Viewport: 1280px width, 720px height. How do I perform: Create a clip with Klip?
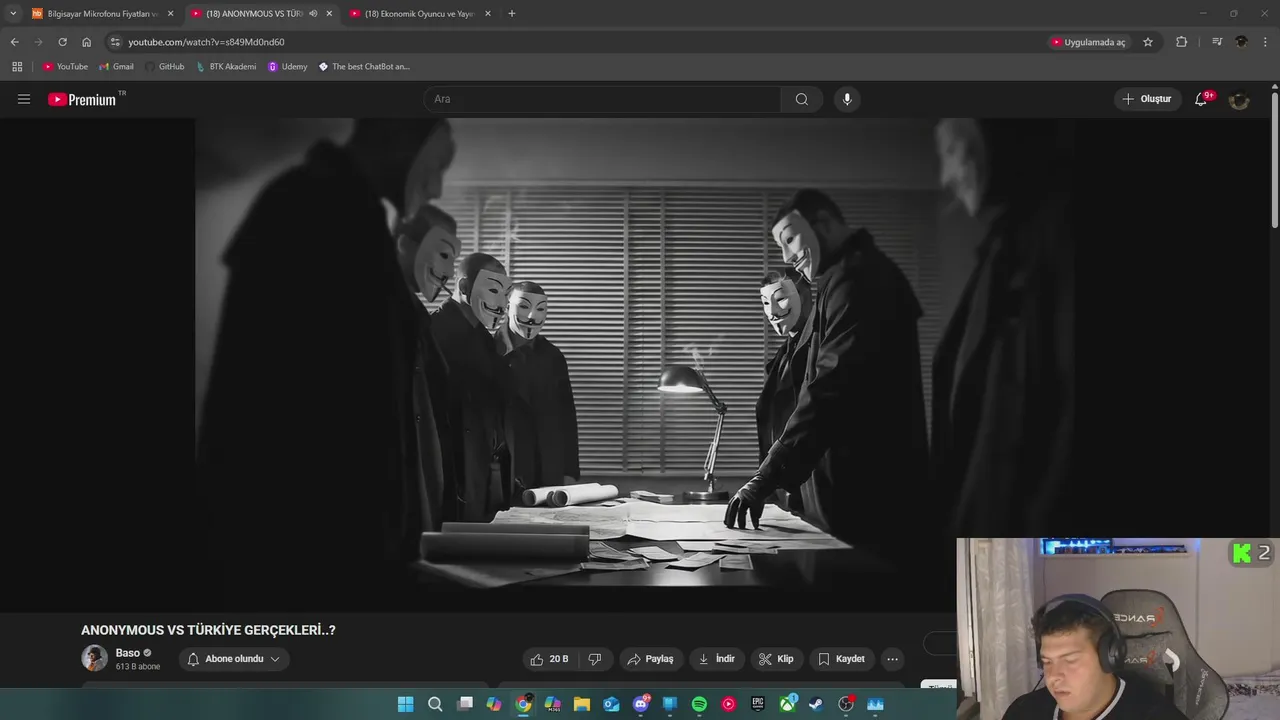(776, 659)
